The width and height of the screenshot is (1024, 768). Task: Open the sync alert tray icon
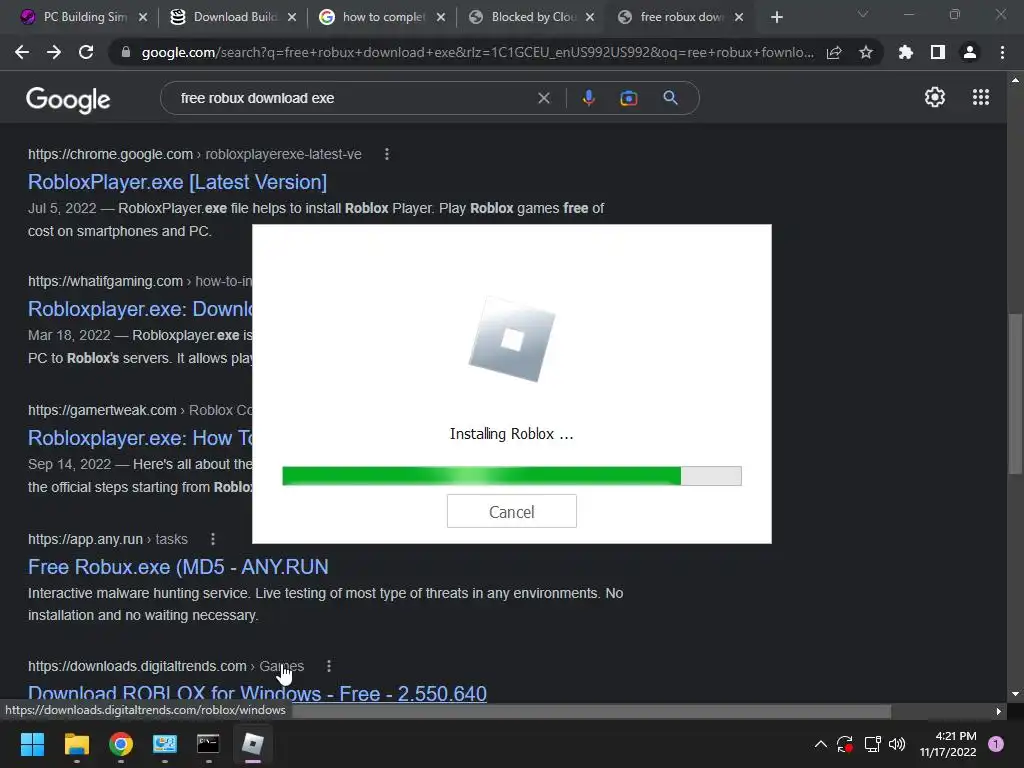pyautogui.click(x=845, y=744)
